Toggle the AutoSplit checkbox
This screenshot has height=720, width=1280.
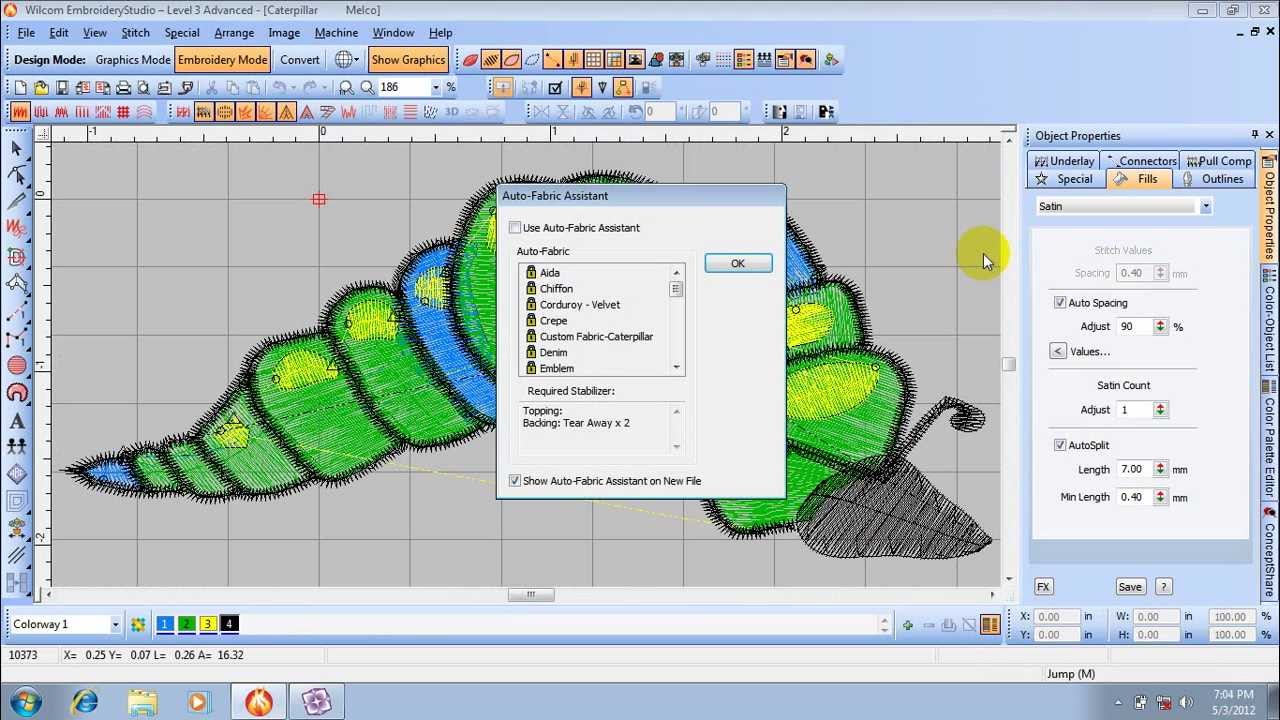click(1060, 445)
